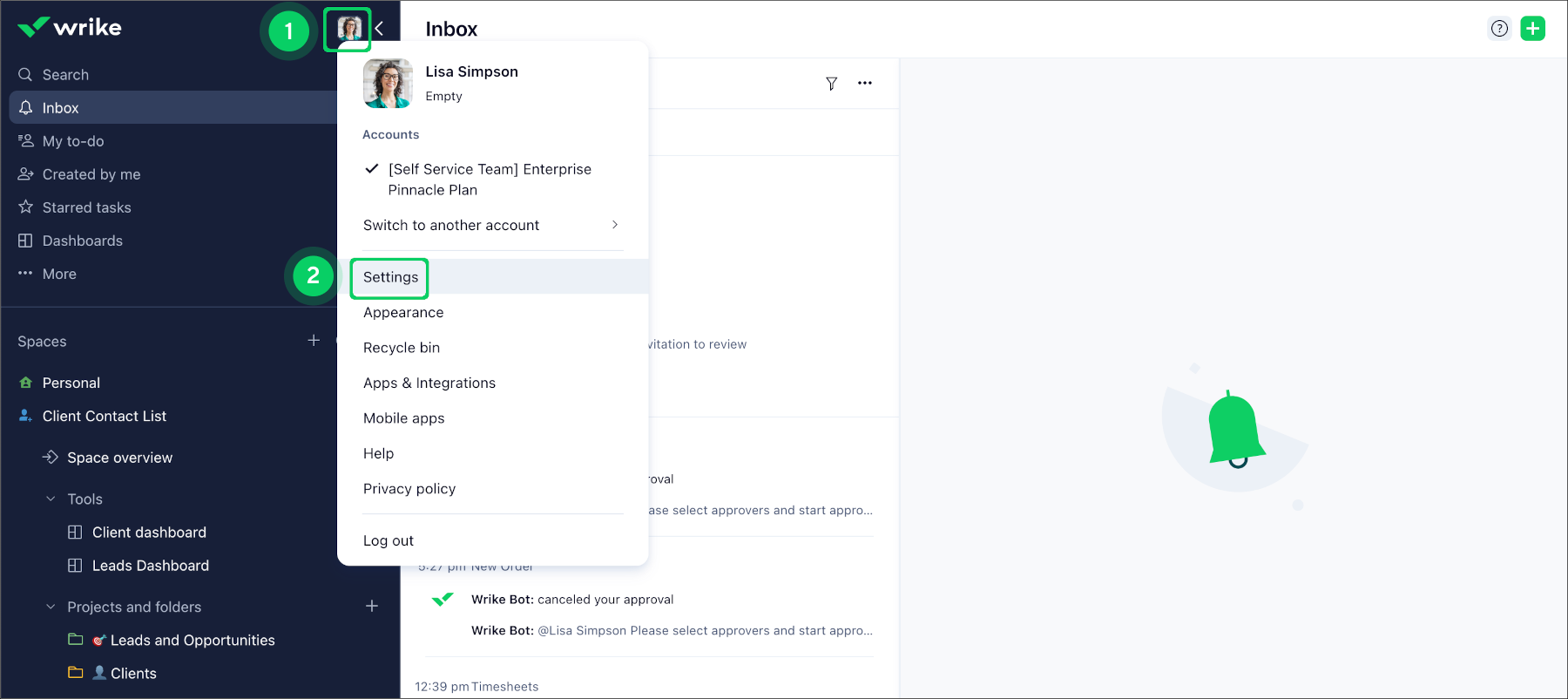The image size is (1568, 699).
Task: Click the Leads Dashboard board icon
Action: pyautogui.click(x=75, y=566)
